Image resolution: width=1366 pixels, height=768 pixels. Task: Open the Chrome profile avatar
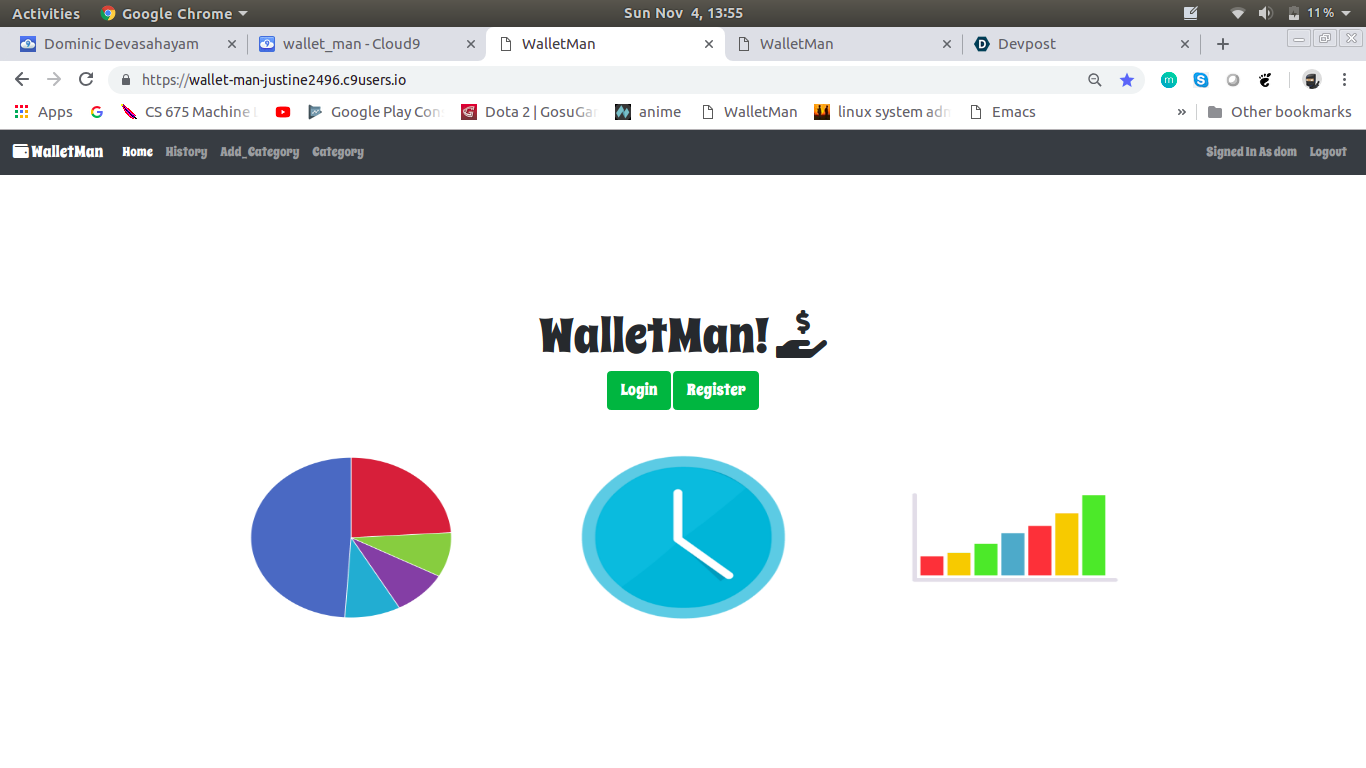coord(1312,80)
